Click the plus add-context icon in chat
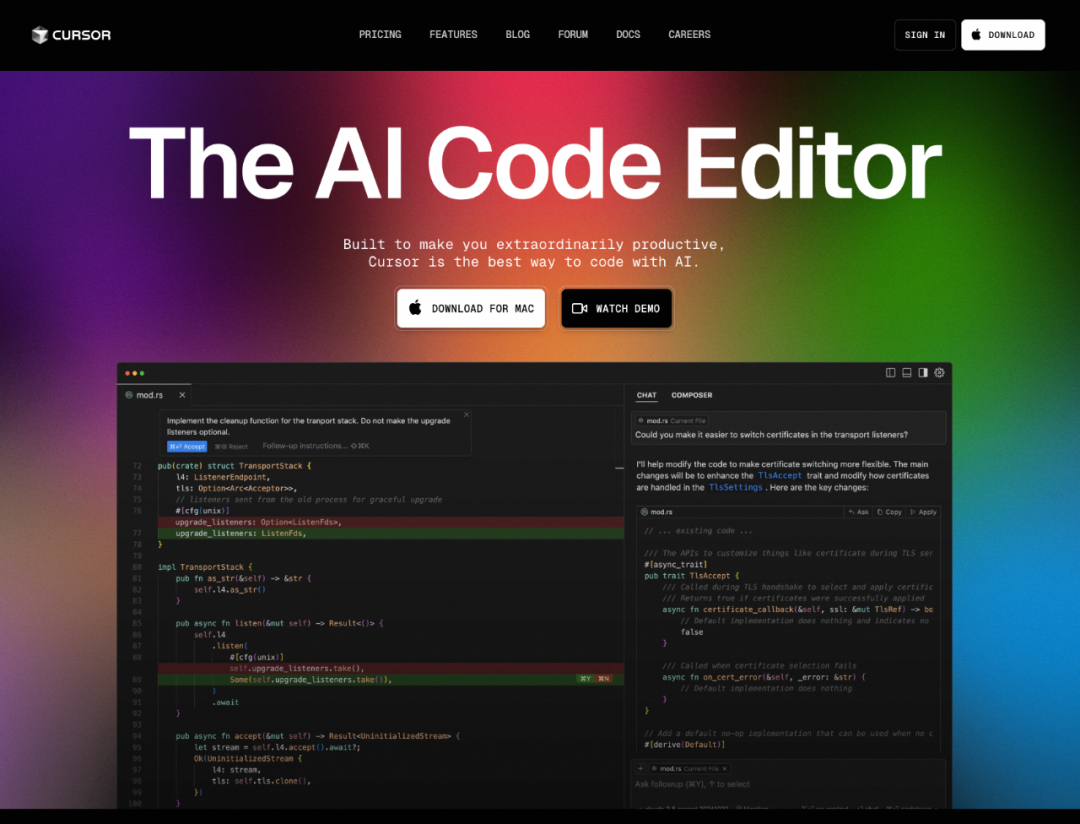Screen dimensions: 1080x824 [641, 768]
